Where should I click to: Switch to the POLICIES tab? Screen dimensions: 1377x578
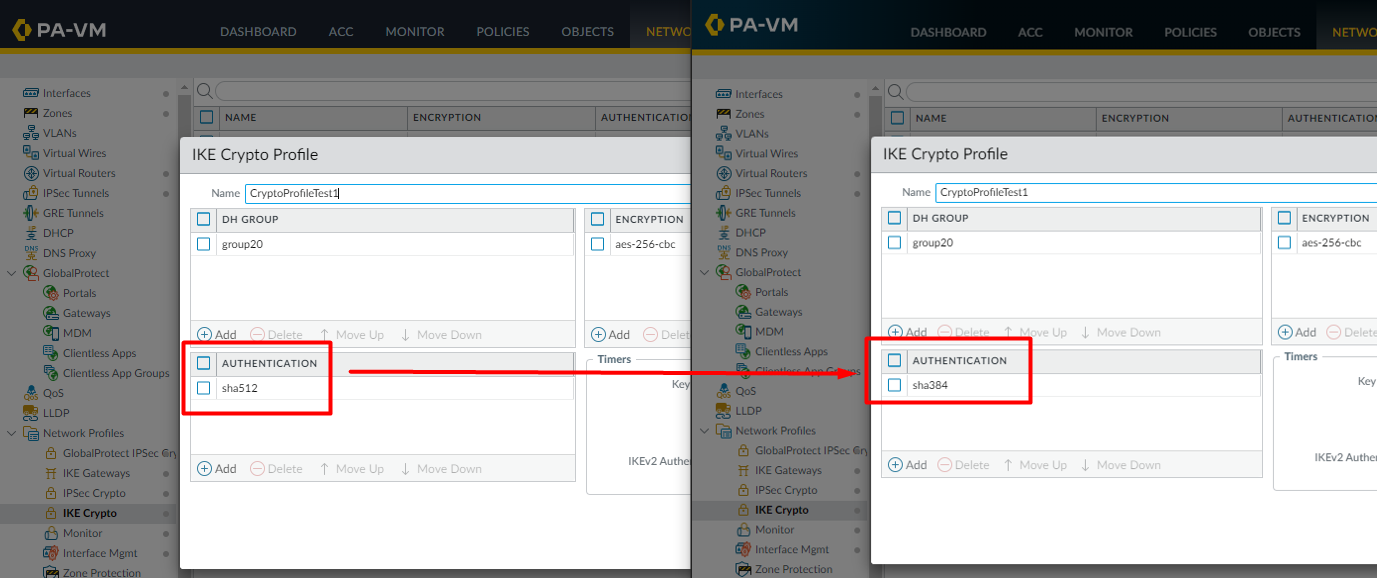[502, 31]
